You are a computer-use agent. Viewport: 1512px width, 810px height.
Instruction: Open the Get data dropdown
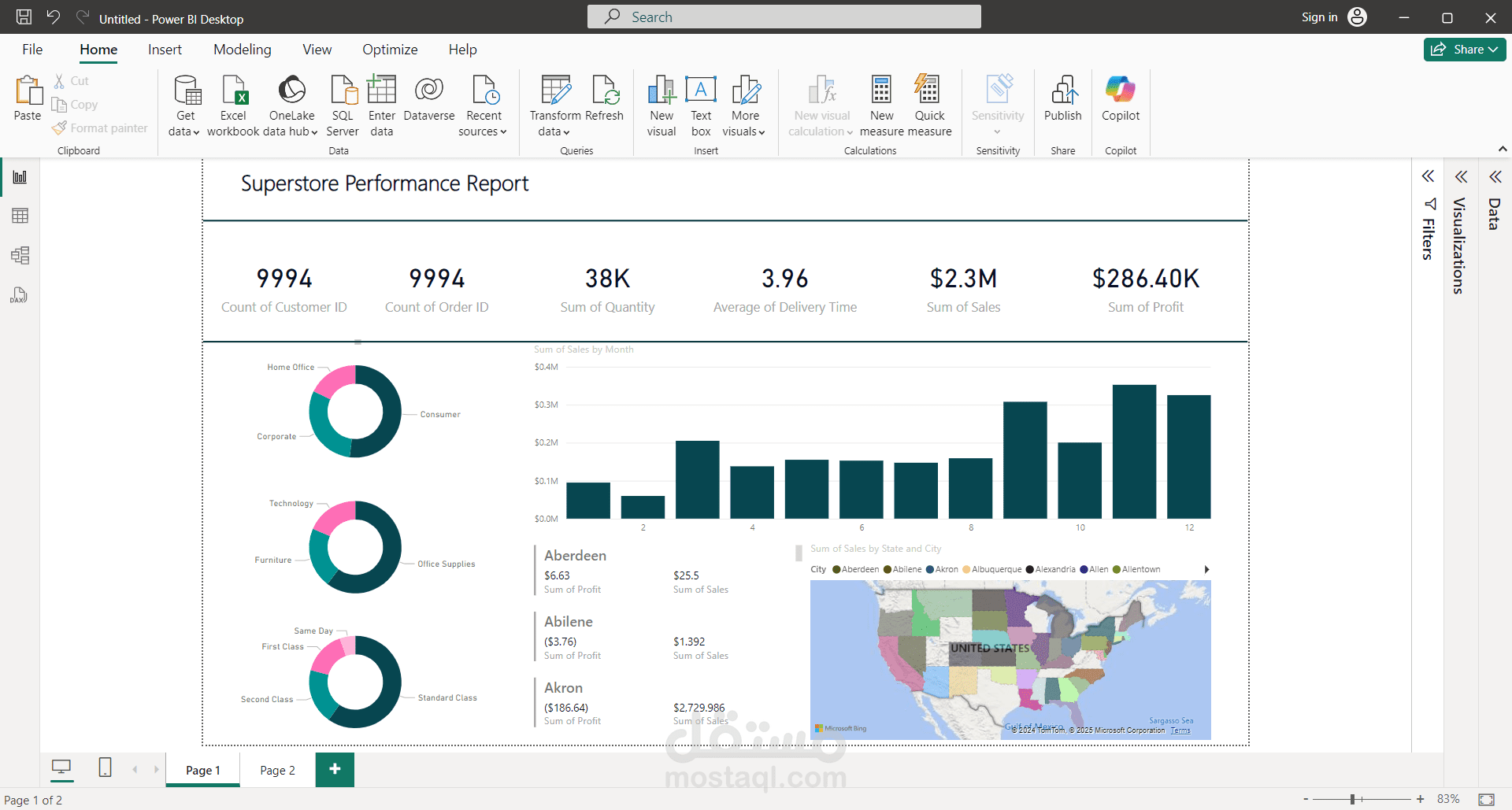point(185,106)
